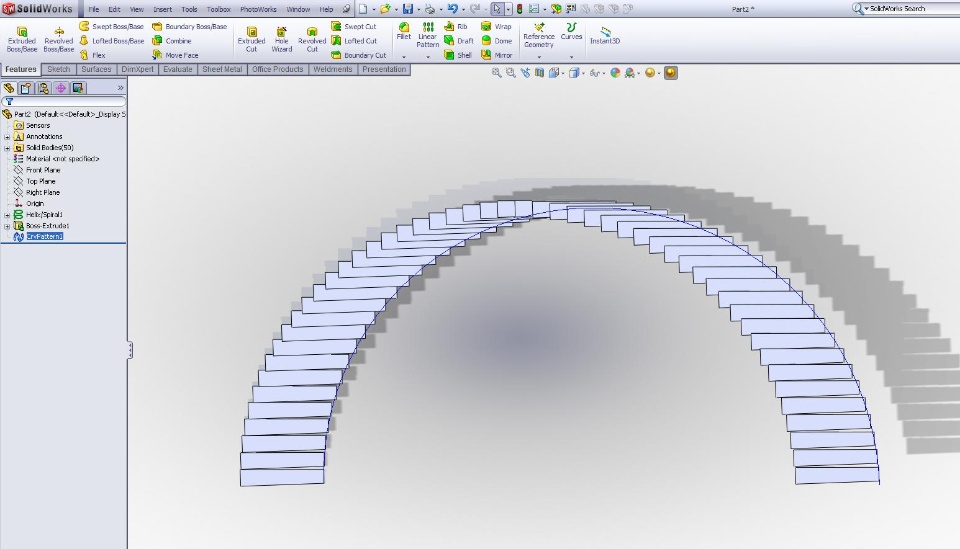
Task: Select the Revolved Cut tool
Action: pos(312,39)
